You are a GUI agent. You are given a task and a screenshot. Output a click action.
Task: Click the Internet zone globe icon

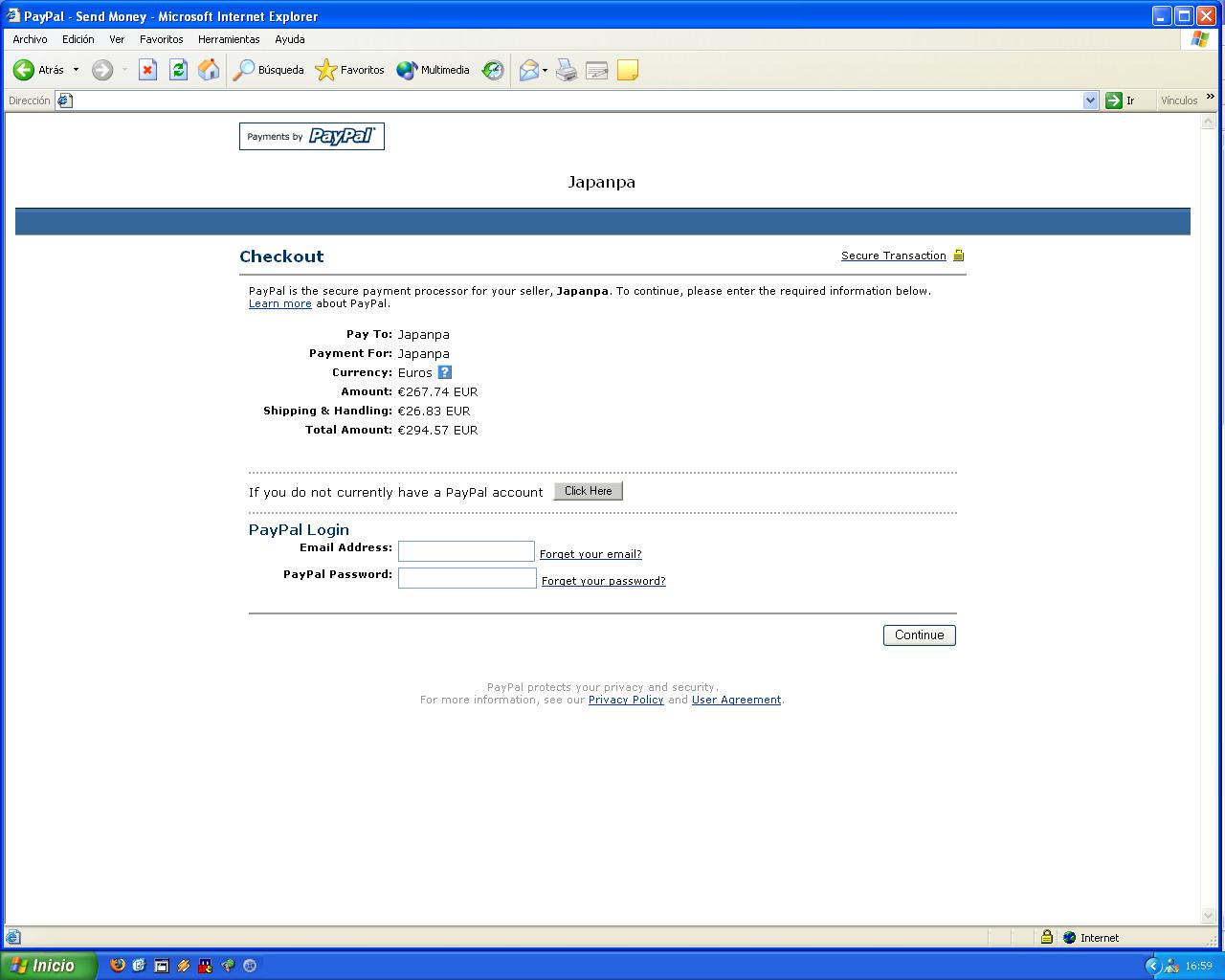coord(1069,938)
